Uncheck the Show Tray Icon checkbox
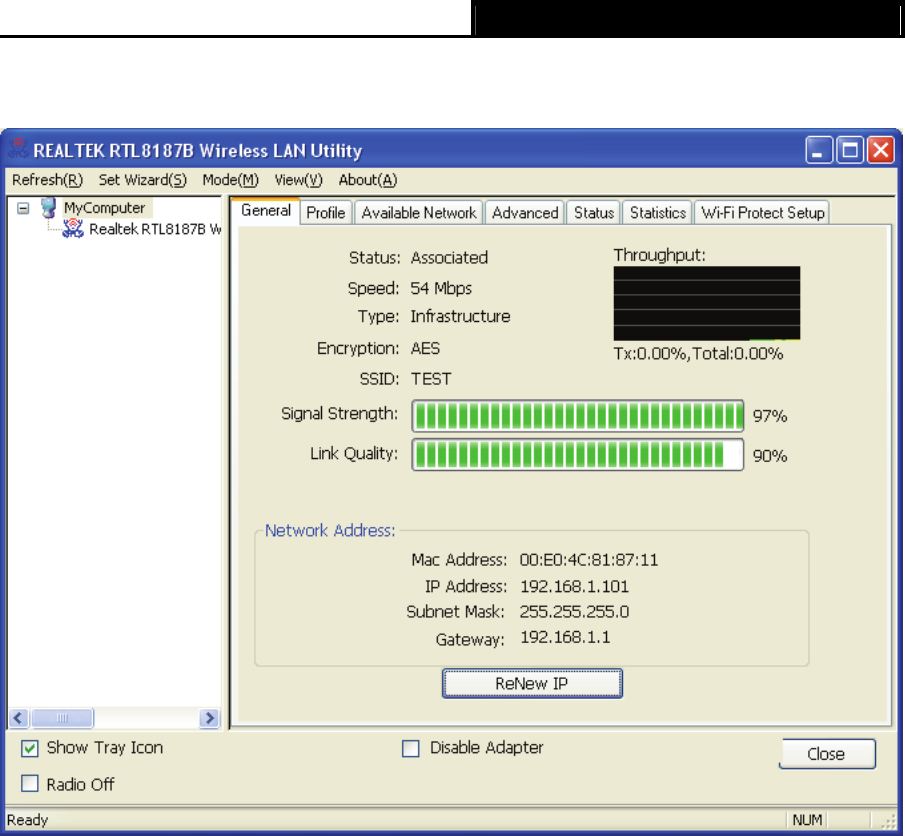 (29, 749)
